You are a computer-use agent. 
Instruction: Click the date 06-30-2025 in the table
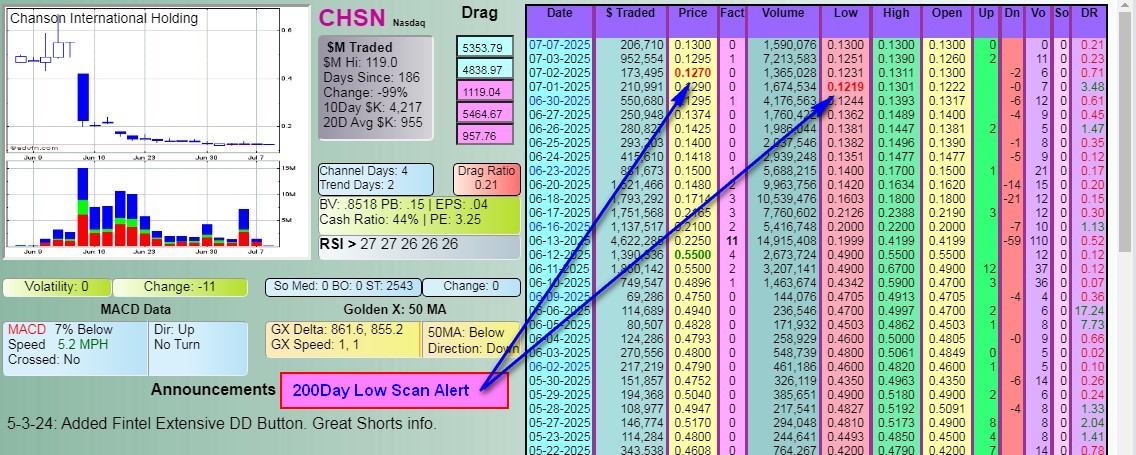559,100
